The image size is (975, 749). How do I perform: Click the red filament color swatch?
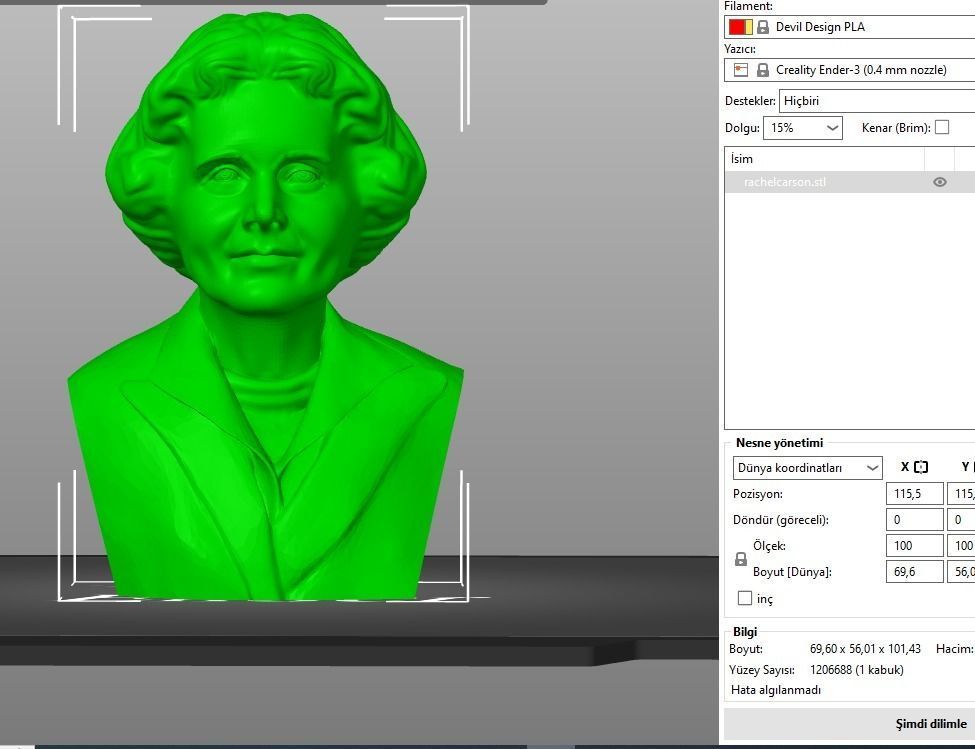click(737, 27)
